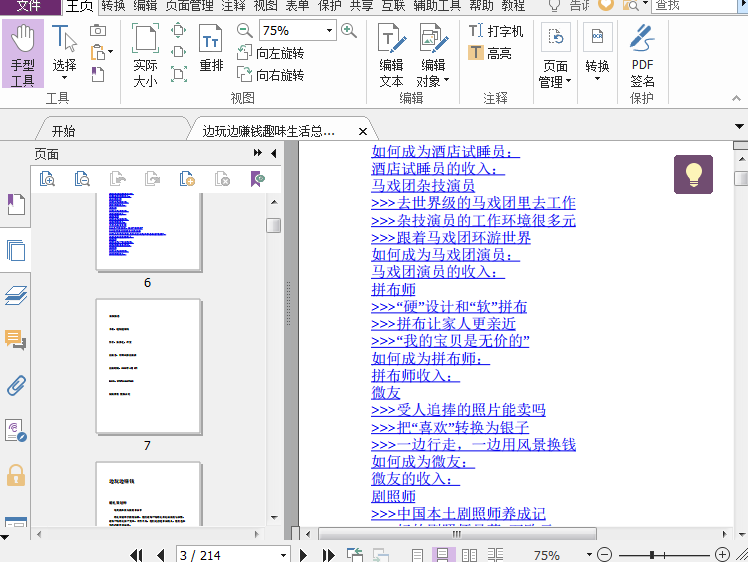Click the purple bookmark flag icon in pages panel
This screenshot has height=562, width=748.
(x=258, y=179)
